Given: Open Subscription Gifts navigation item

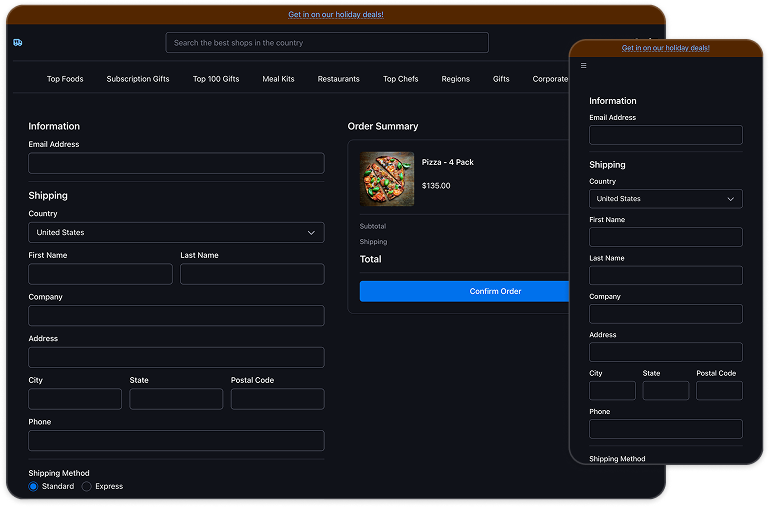Looking at the screenshot, I should 138,79.
